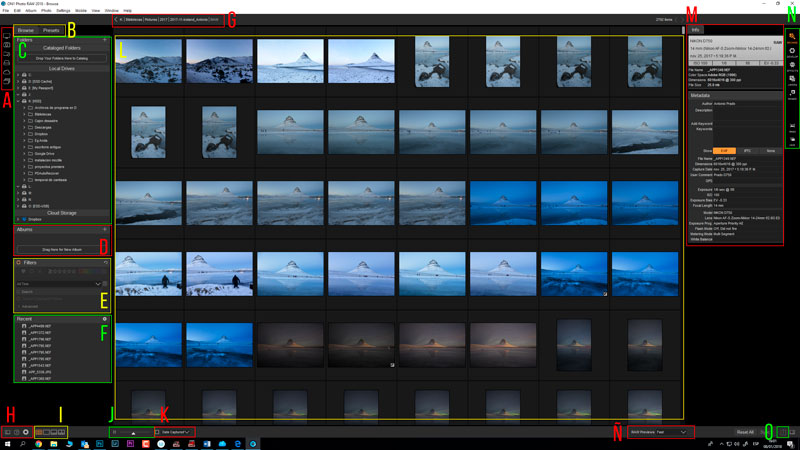Toggle the Filters panel on/off circle
Screen dimensions: 800x450
pos(19,262)
